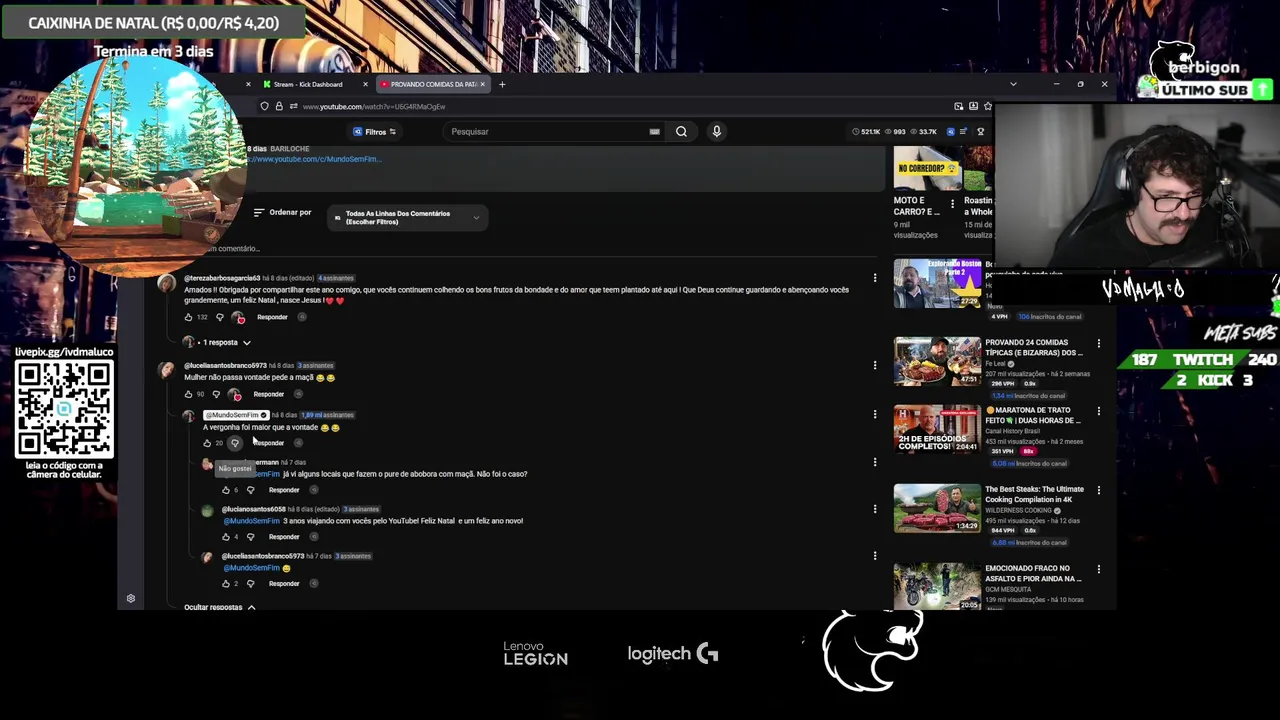Click the search magnifier button
The height and width of the screenshot is (720, 1280).
click(x=681, y=131)
